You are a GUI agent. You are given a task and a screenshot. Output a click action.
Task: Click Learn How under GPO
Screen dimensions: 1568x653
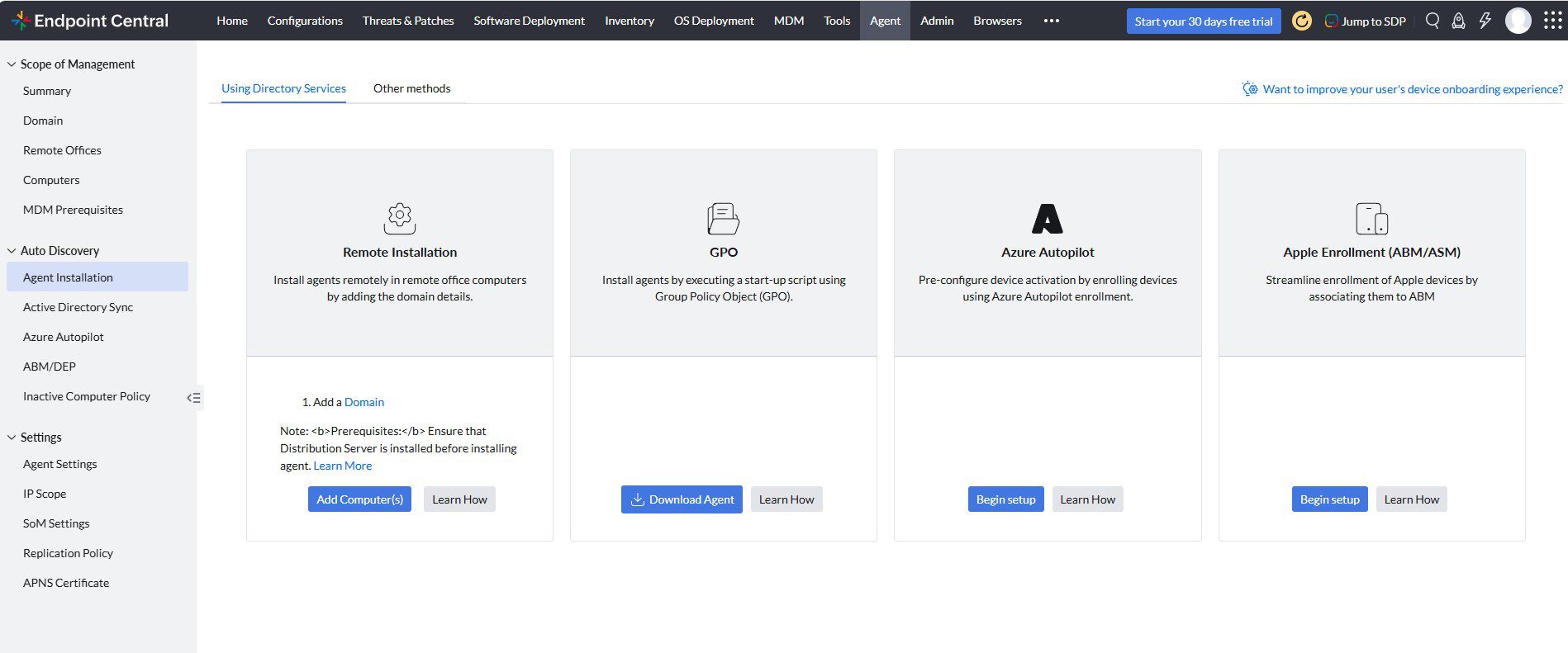click(x=786, y=499)
